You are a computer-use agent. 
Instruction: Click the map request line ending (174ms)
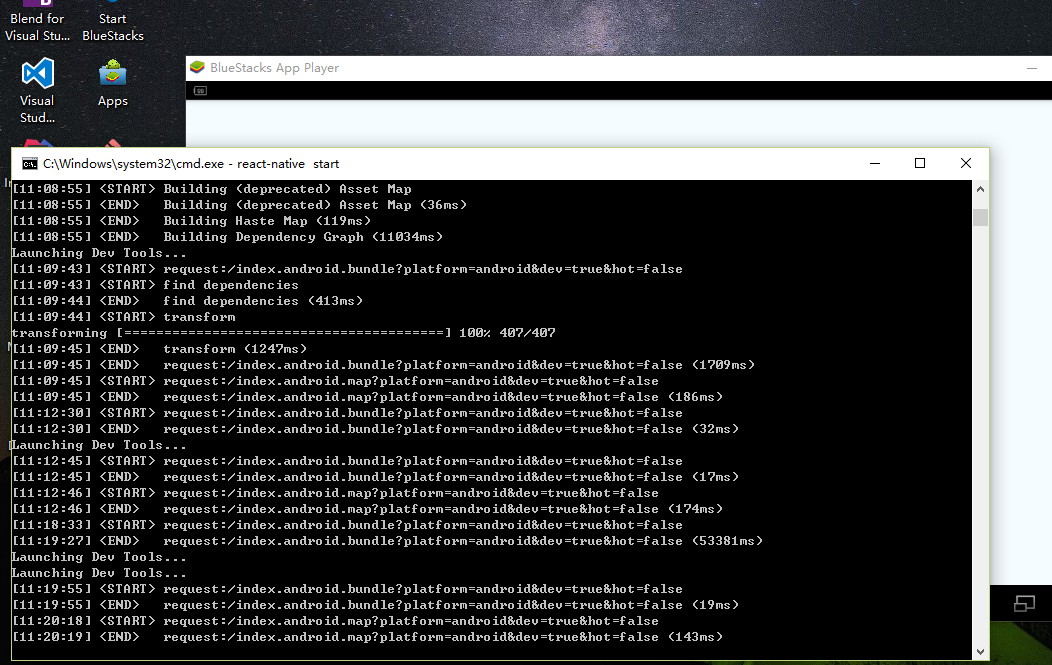click(x=368, y=509)
